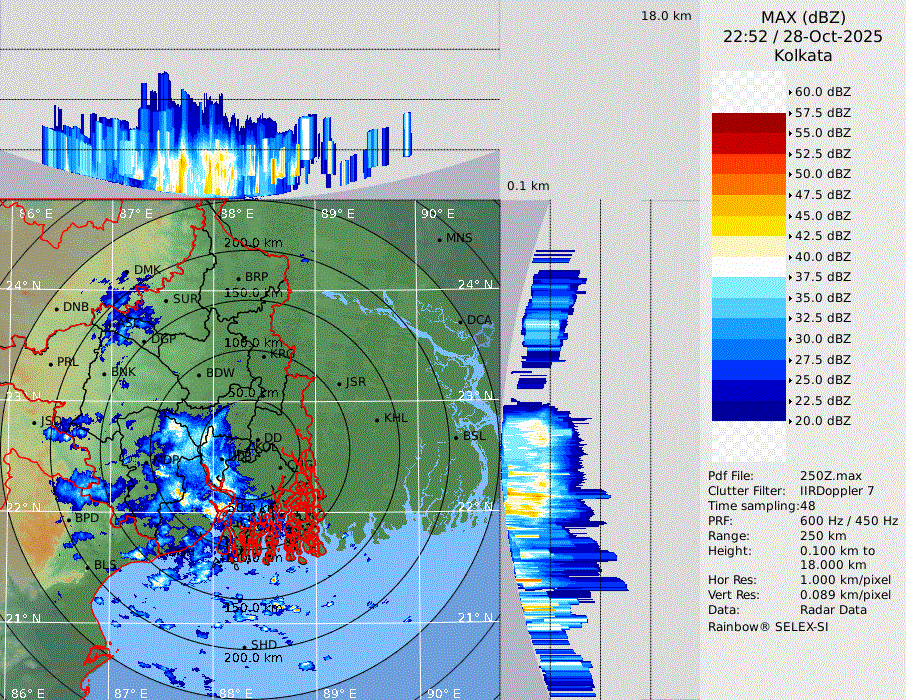Select the BSL station marker
This screenshot has height=700, width=906.
456,437
